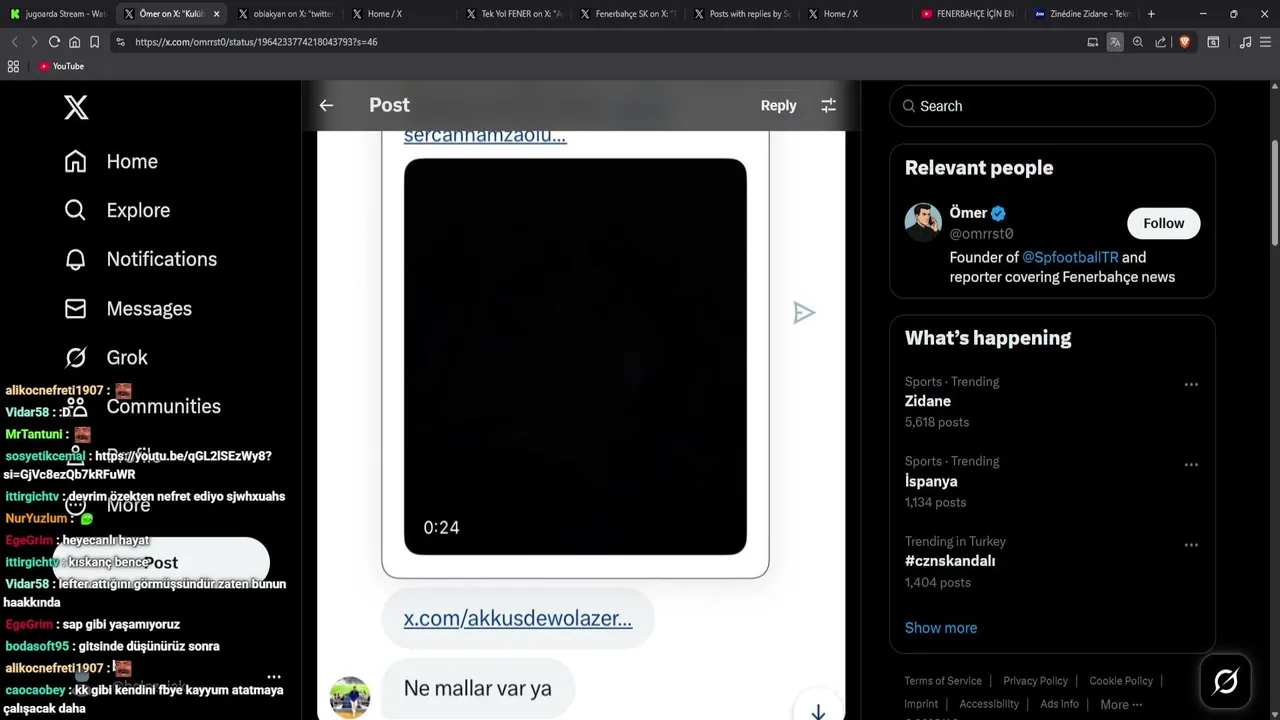
Task: Open the Brave playlist music icon
Action: [x=1245, y=42]
